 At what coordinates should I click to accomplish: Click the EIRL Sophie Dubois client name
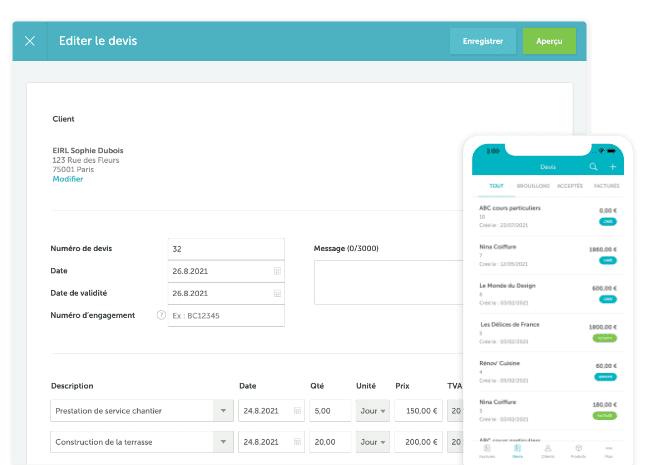pyautogui.click(x=88, y=151)
